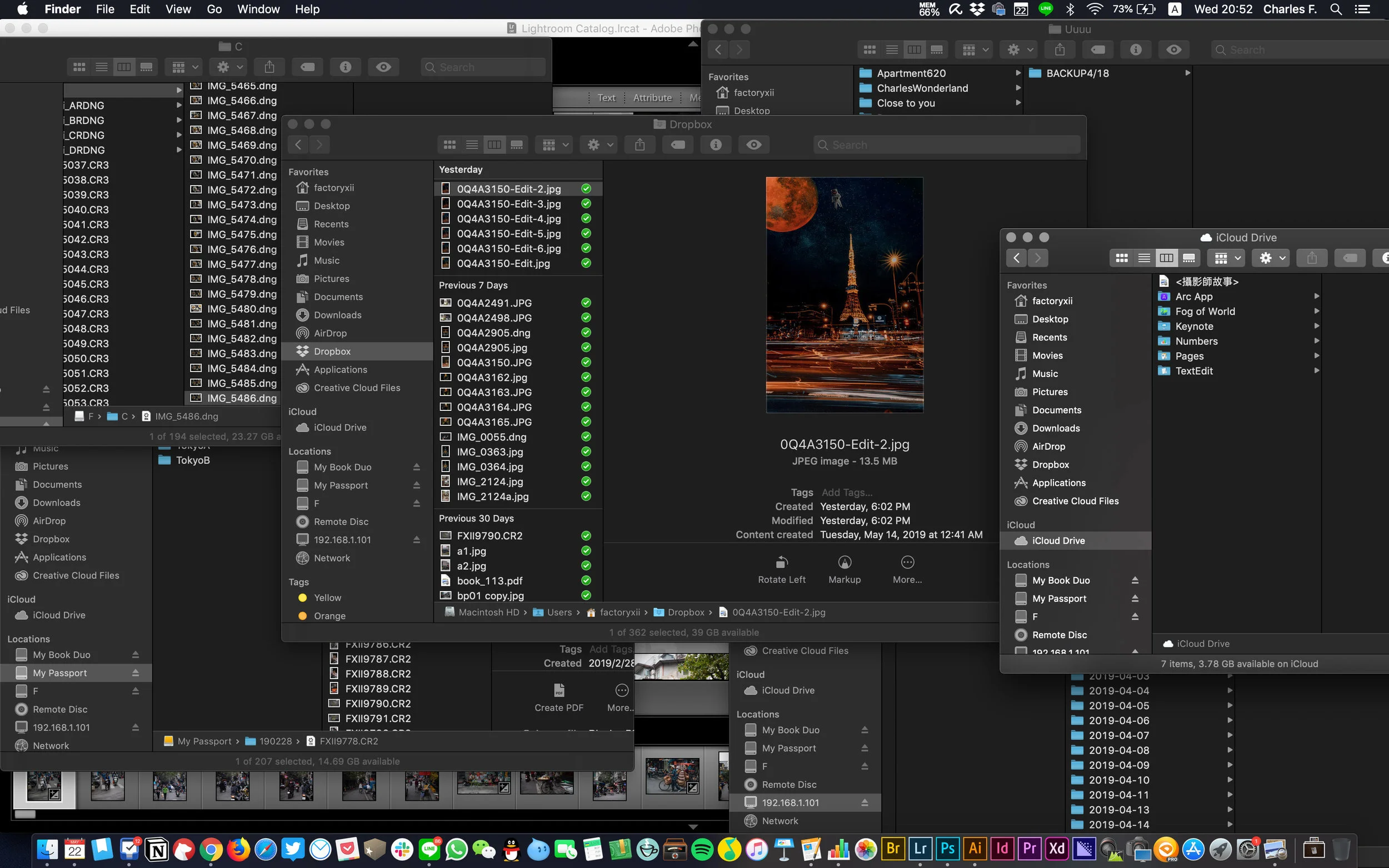Open the File menu

105,9
